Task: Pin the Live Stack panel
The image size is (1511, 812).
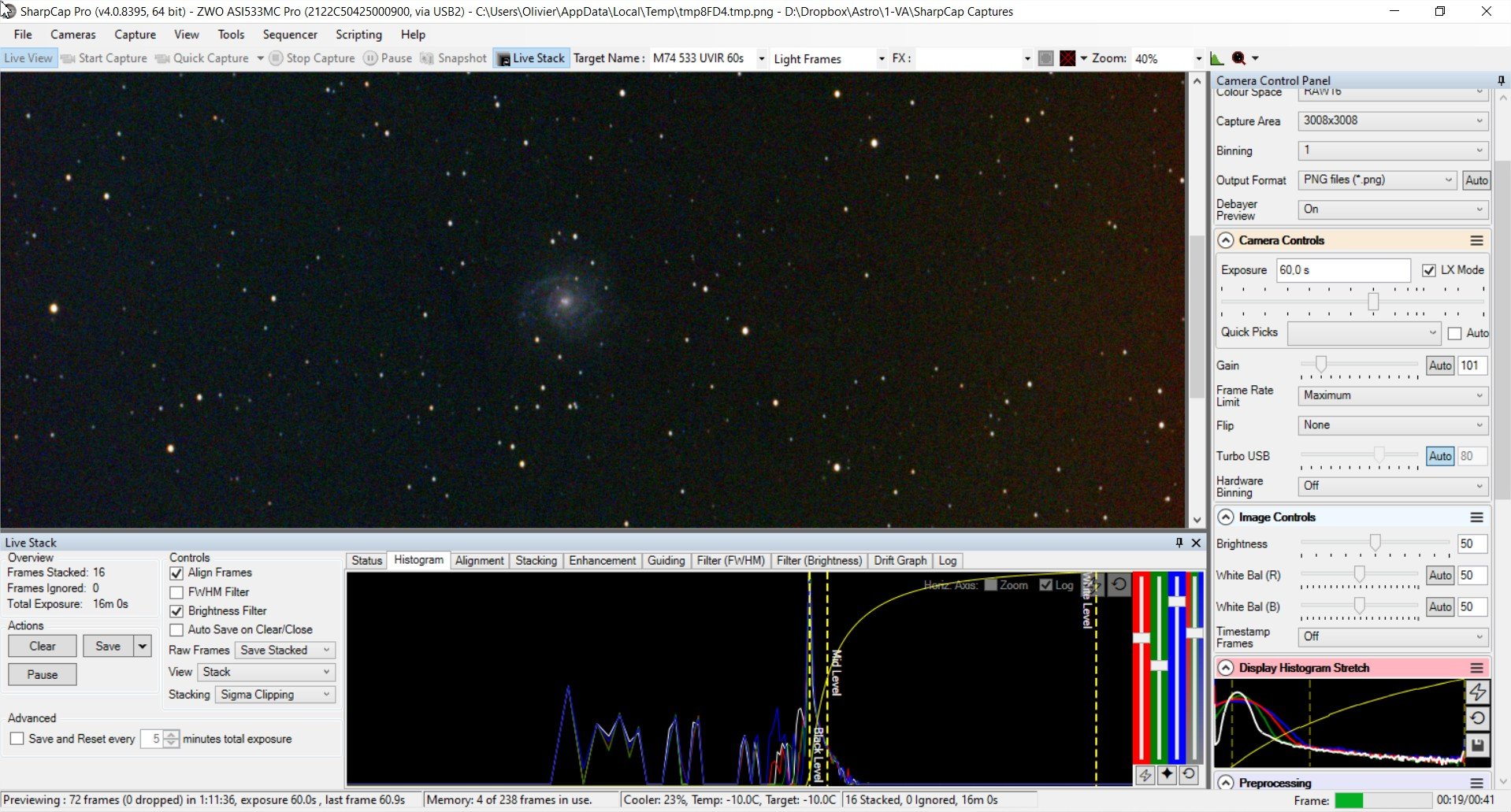Action: click(1179, 543)
